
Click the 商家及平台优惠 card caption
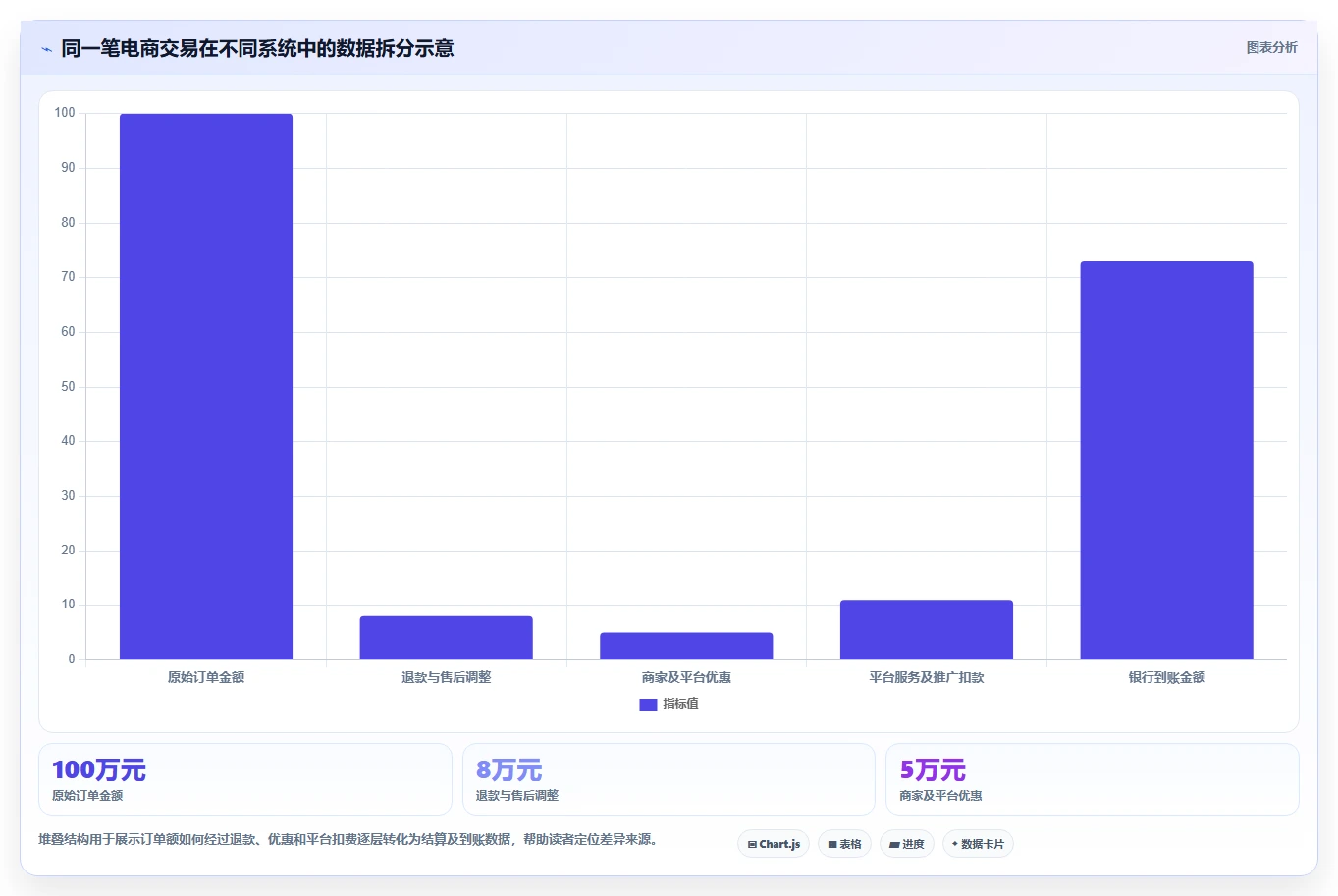coord(940,796)
